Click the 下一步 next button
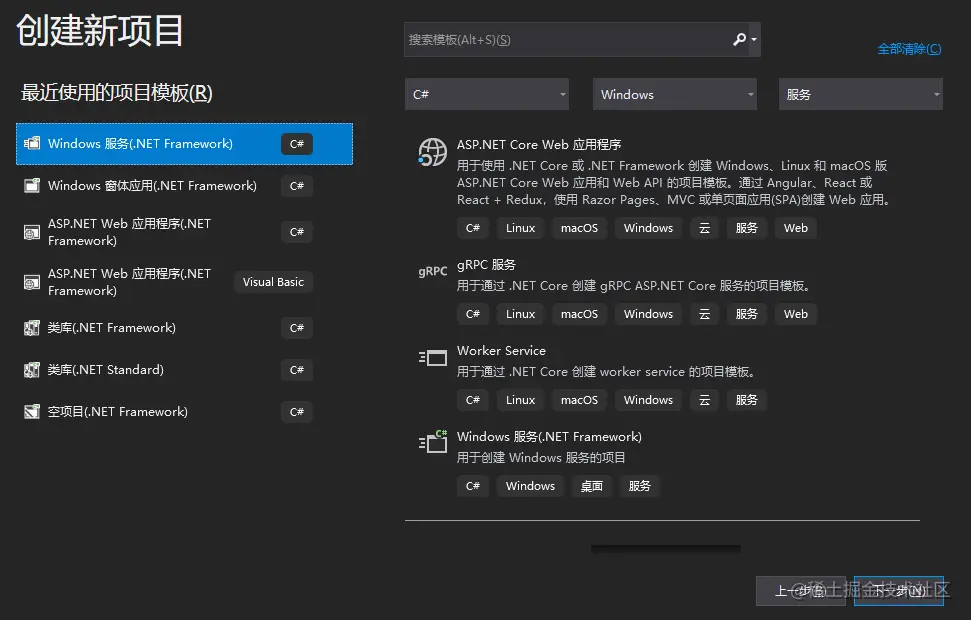Image resolution: width=971 pixels, height=620 pixels. coord(899,591)
